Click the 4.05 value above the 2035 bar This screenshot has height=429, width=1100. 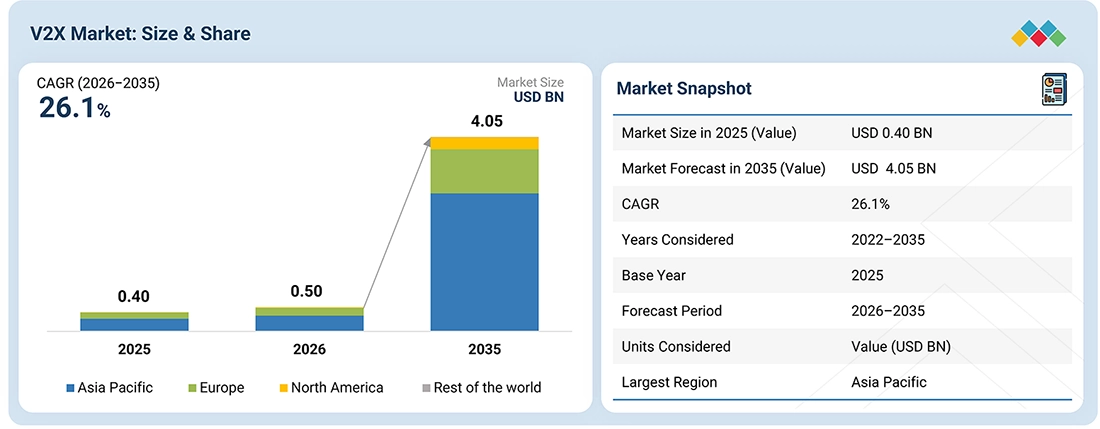[x=485, y=121]
